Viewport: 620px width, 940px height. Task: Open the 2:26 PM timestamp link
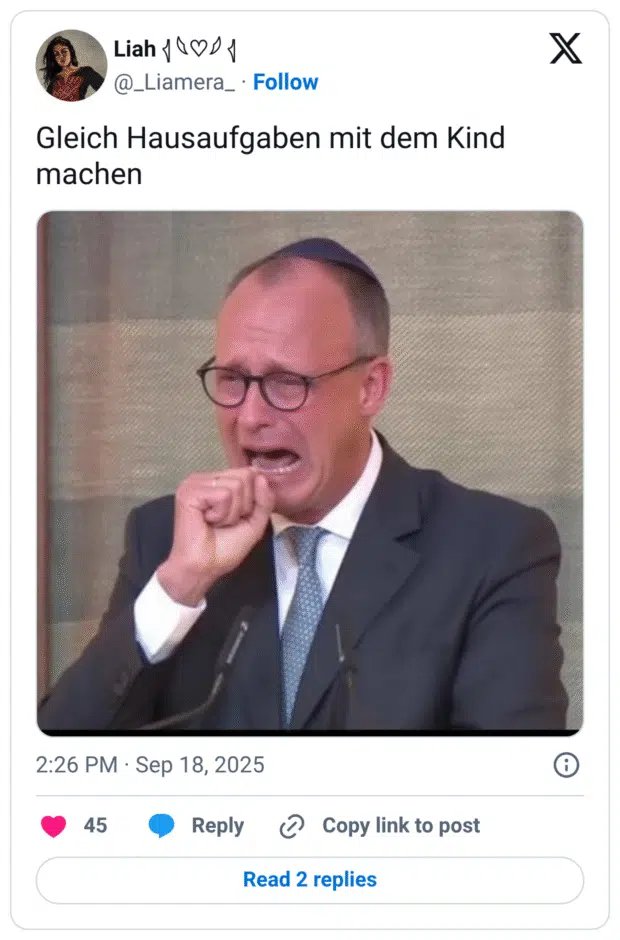click(x=77, y=765)
